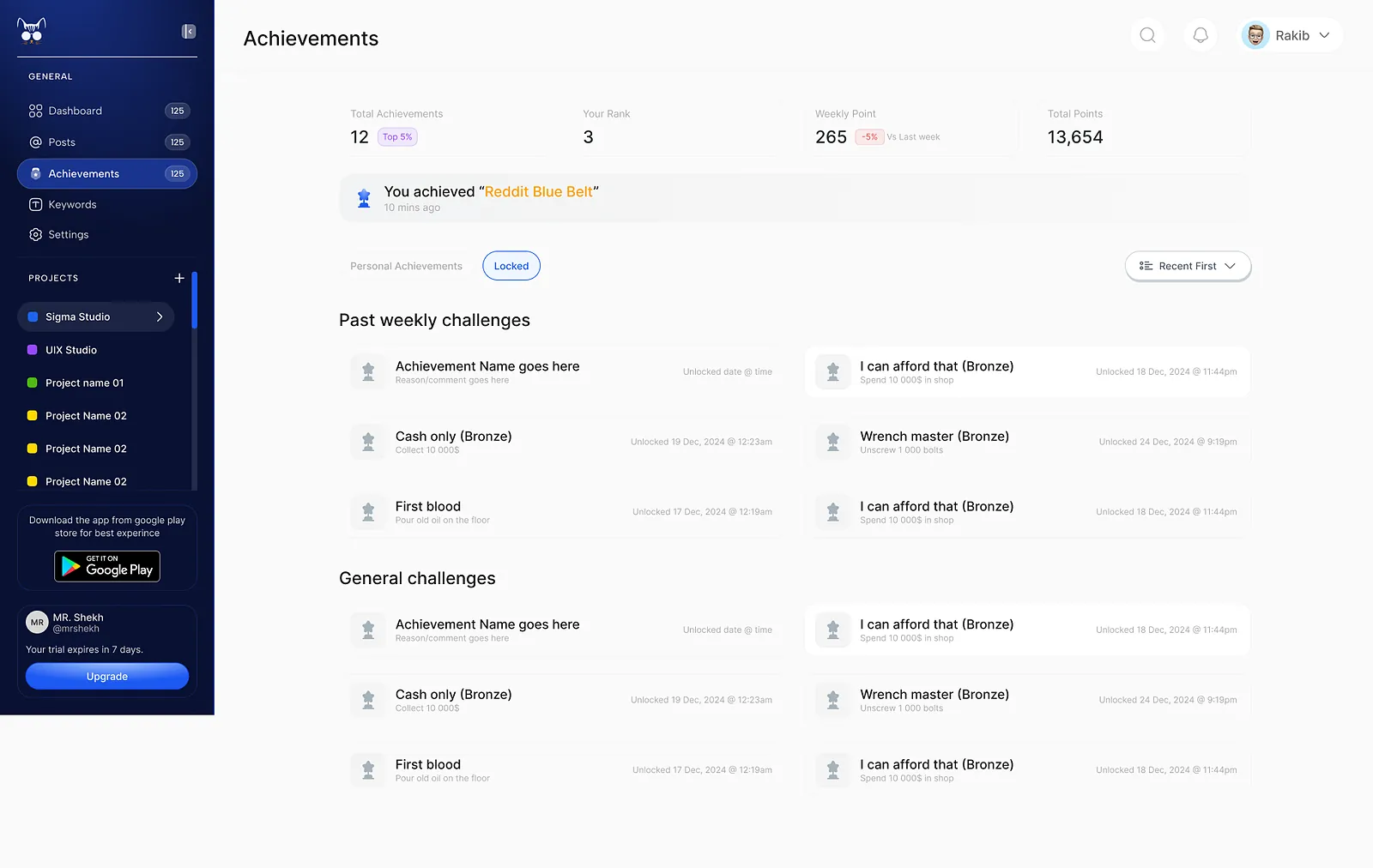The width and height of the screenshot is (1373, 868).
Task: Collapse the sidebar with the arrow icon
Action: click(189, 32)
